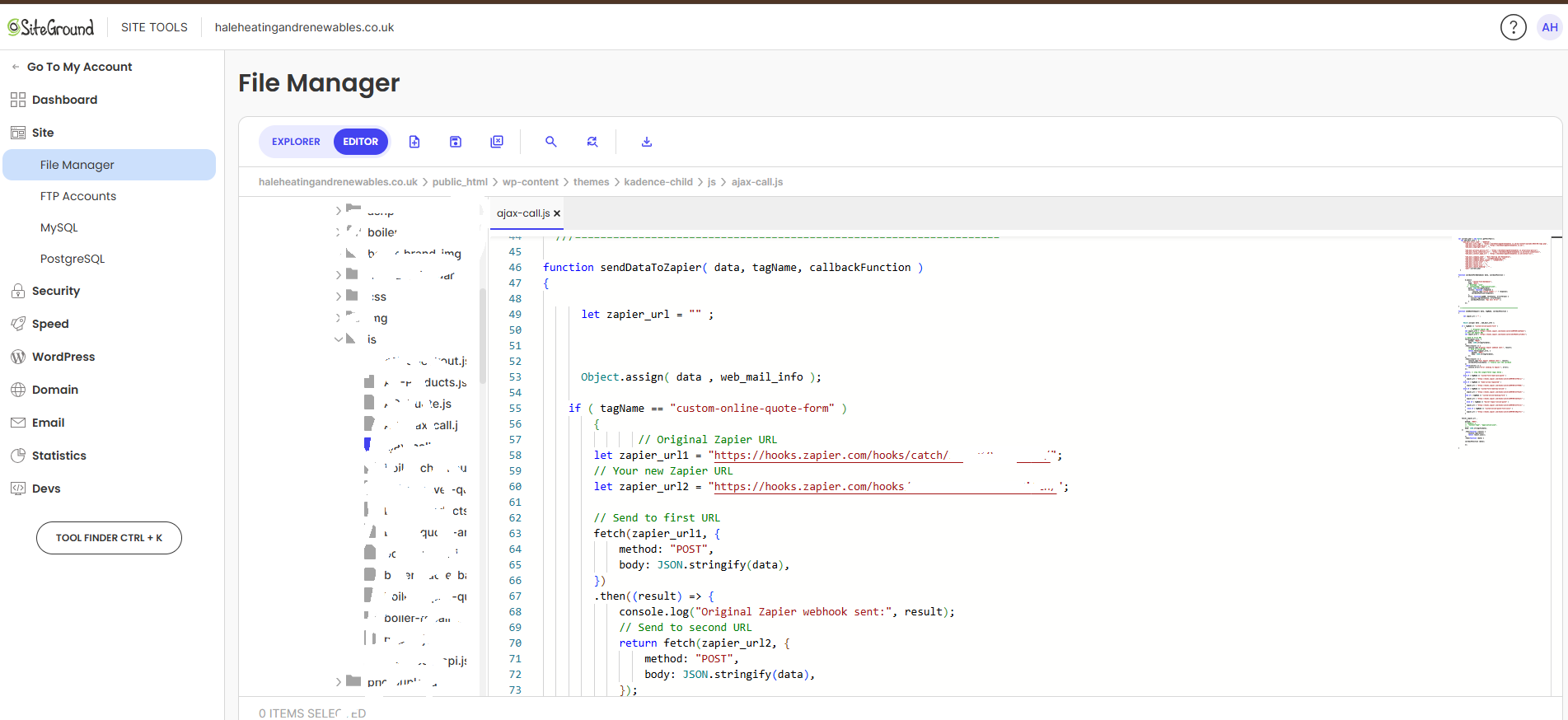Click line number 55 in the gutter
Viewport: 1568px width, 720px height.
515,408
